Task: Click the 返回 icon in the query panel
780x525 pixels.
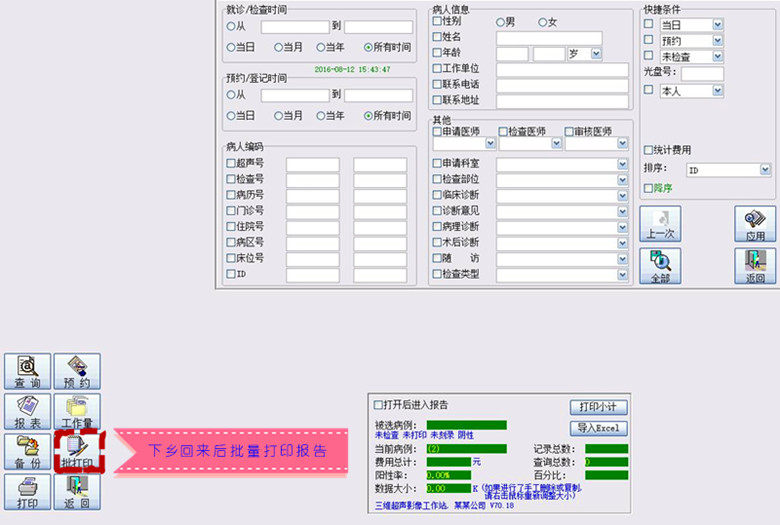Action: 755,266
